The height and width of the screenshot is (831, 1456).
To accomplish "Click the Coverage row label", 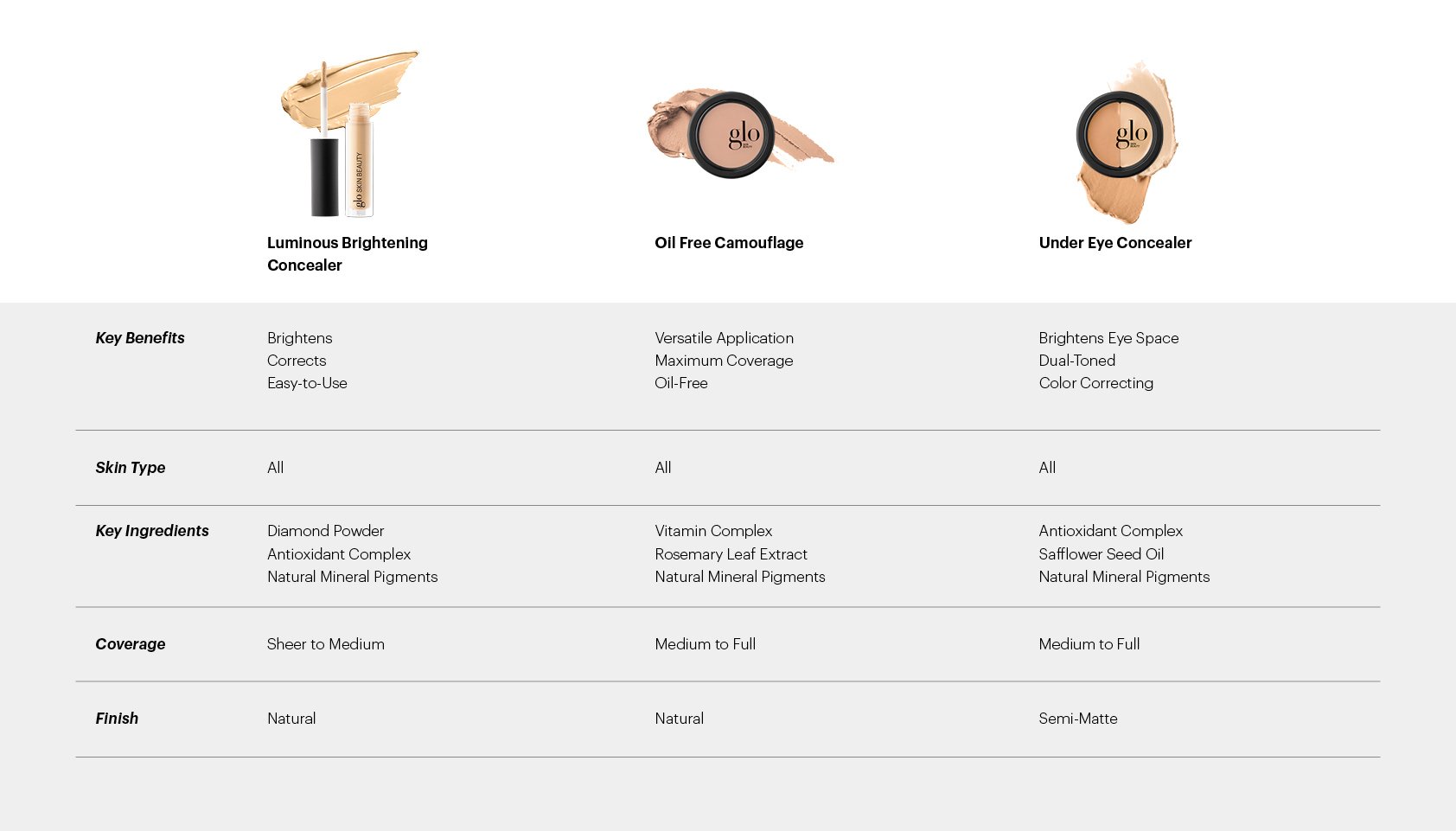I will [x=131, y=644].
